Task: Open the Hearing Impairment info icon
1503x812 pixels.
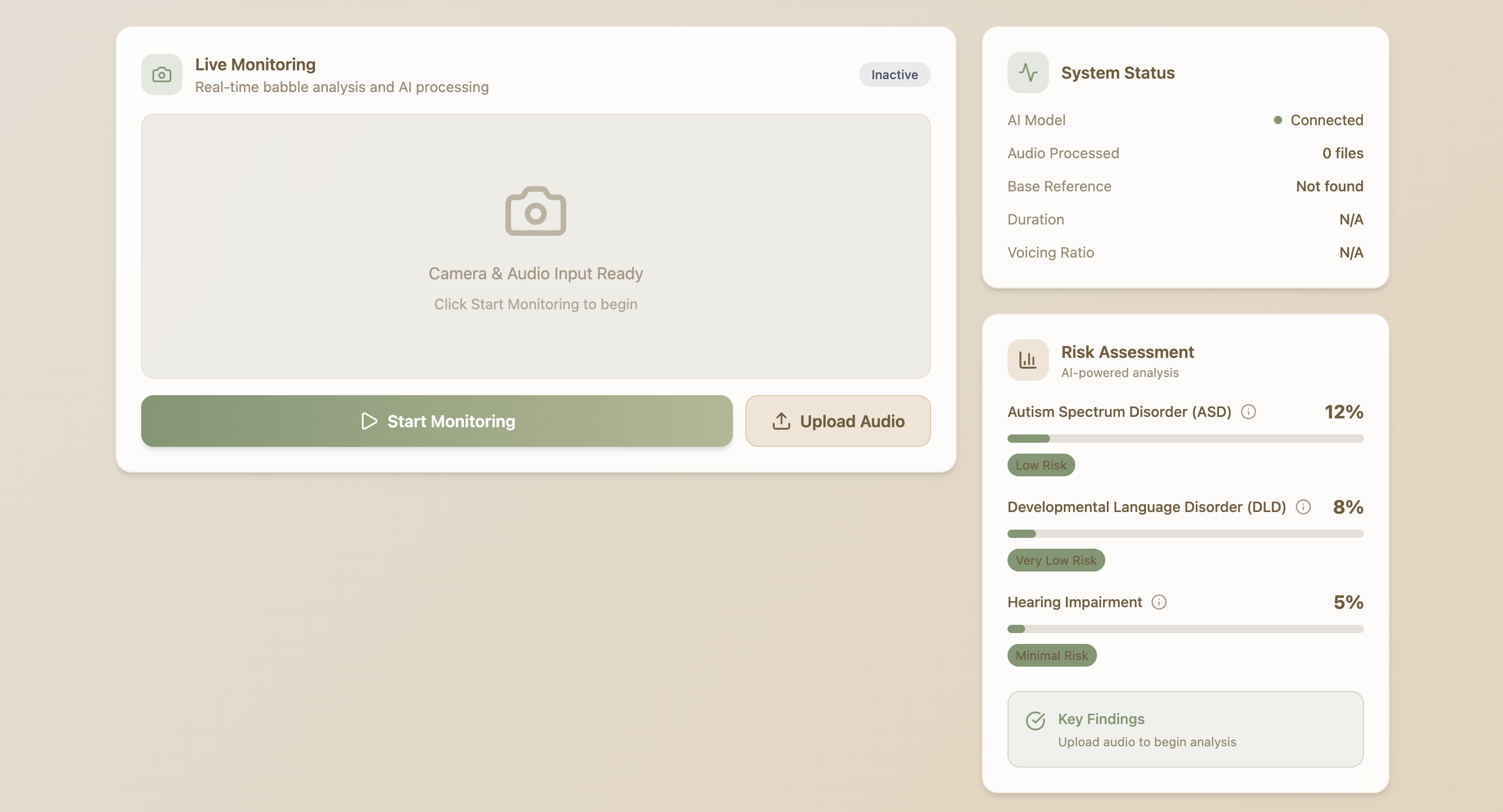Action: pyautogui.click(x=1159, y=602)
